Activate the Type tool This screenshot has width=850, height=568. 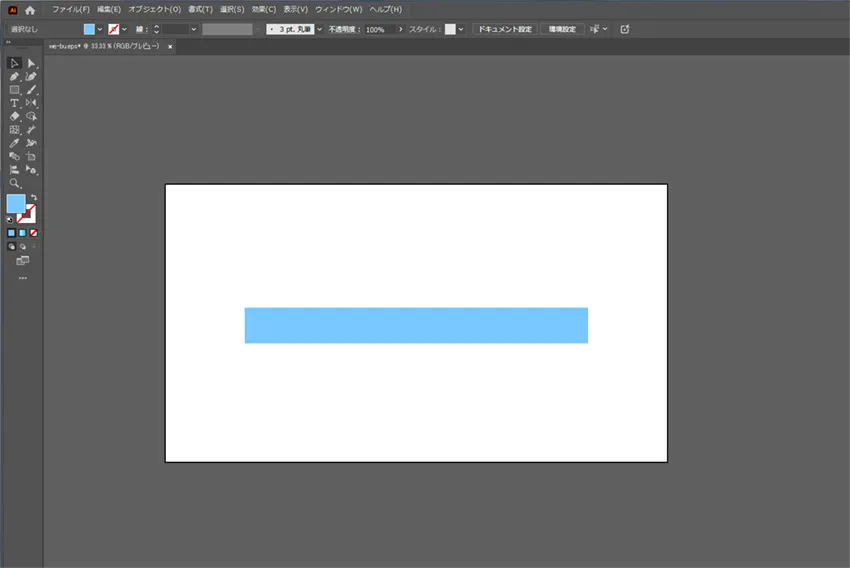pyautogui.click(x=14, y=103)
